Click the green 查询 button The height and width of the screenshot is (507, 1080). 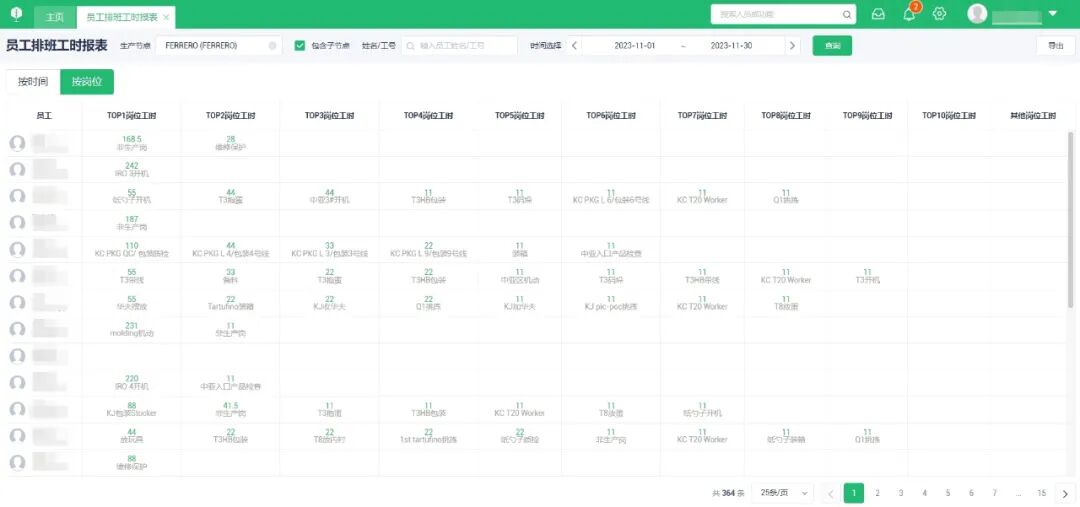[832, 45]
